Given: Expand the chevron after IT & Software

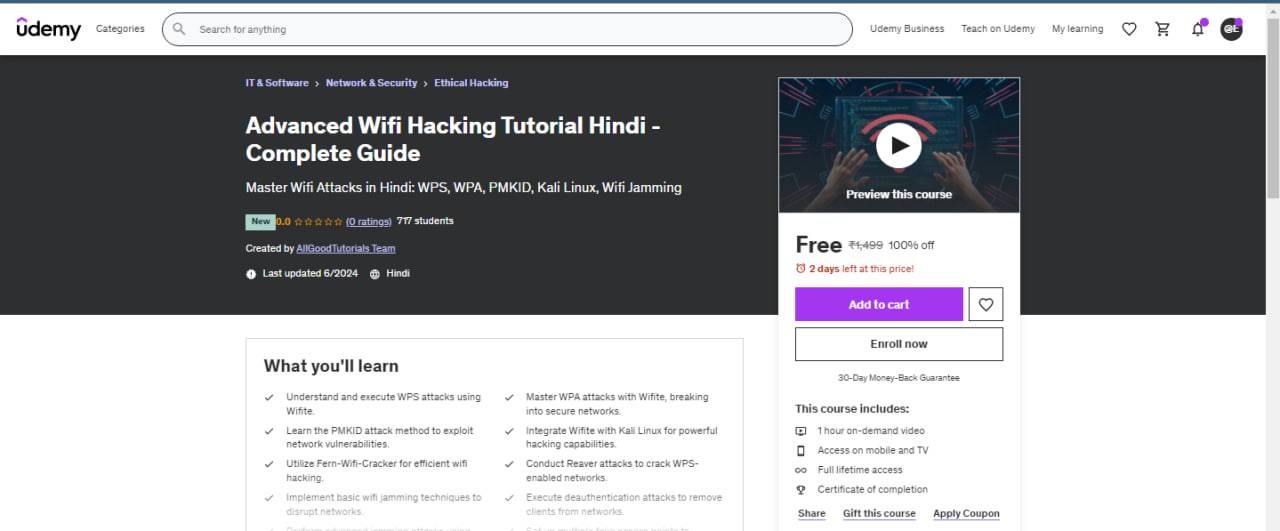Looking at the screenshot, I should point(317,83).
